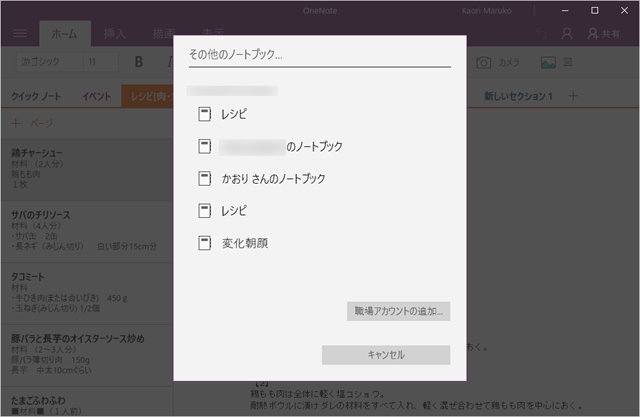This screenshot has height=417, width=640.
Task: Click the その他のノートブック... heading
Action: point(236,54)
